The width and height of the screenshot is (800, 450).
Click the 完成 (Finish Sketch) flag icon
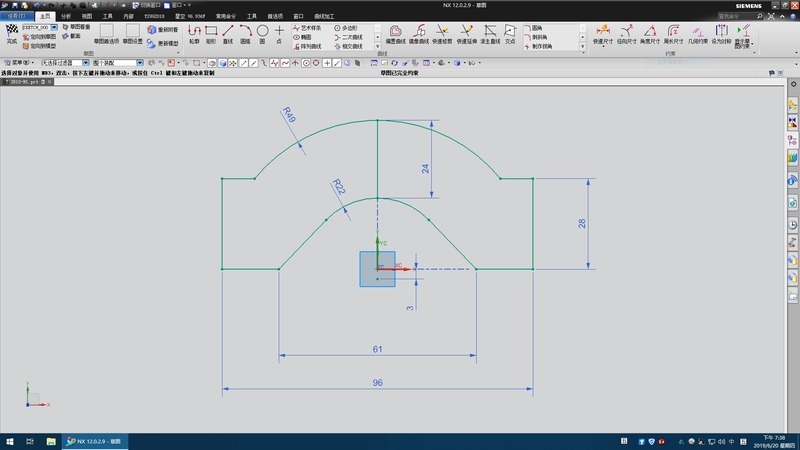(x=12, y=31)
